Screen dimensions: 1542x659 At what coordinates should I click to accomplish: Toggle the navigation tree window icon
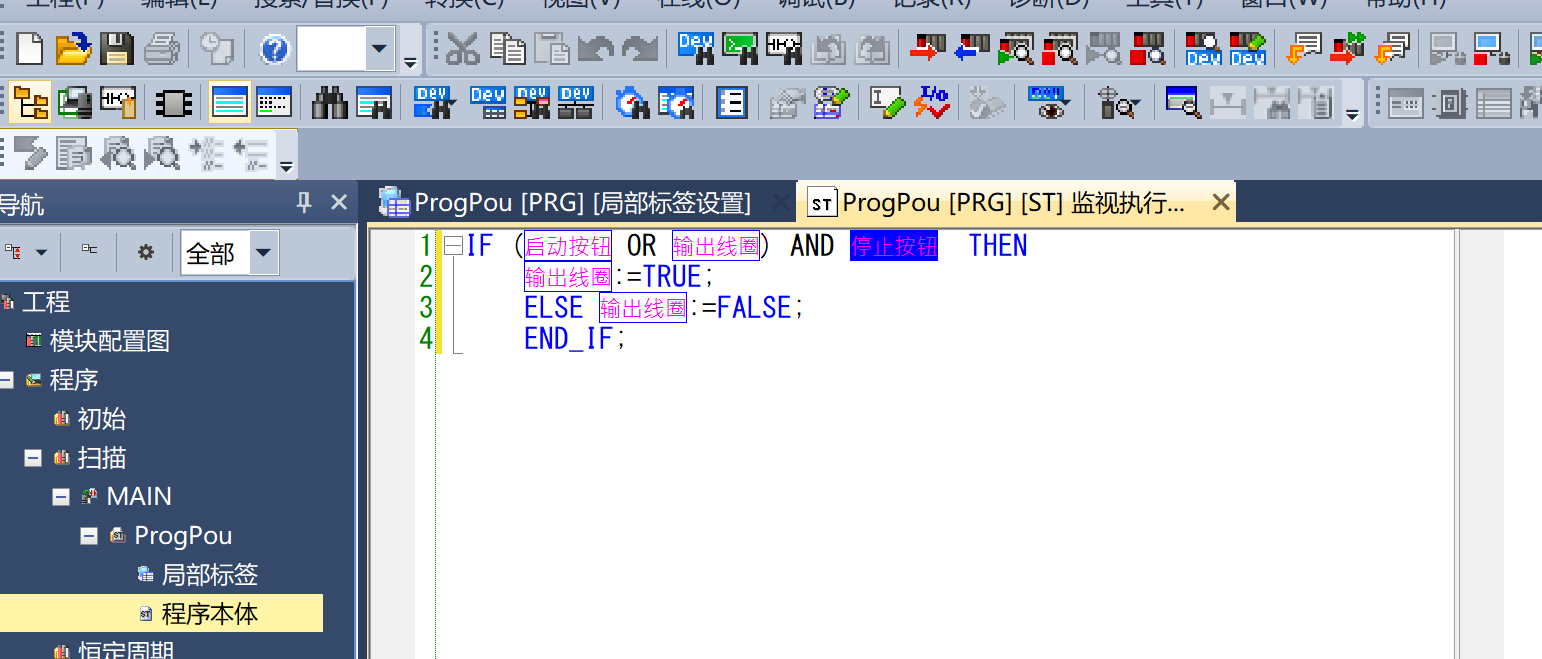30,102
